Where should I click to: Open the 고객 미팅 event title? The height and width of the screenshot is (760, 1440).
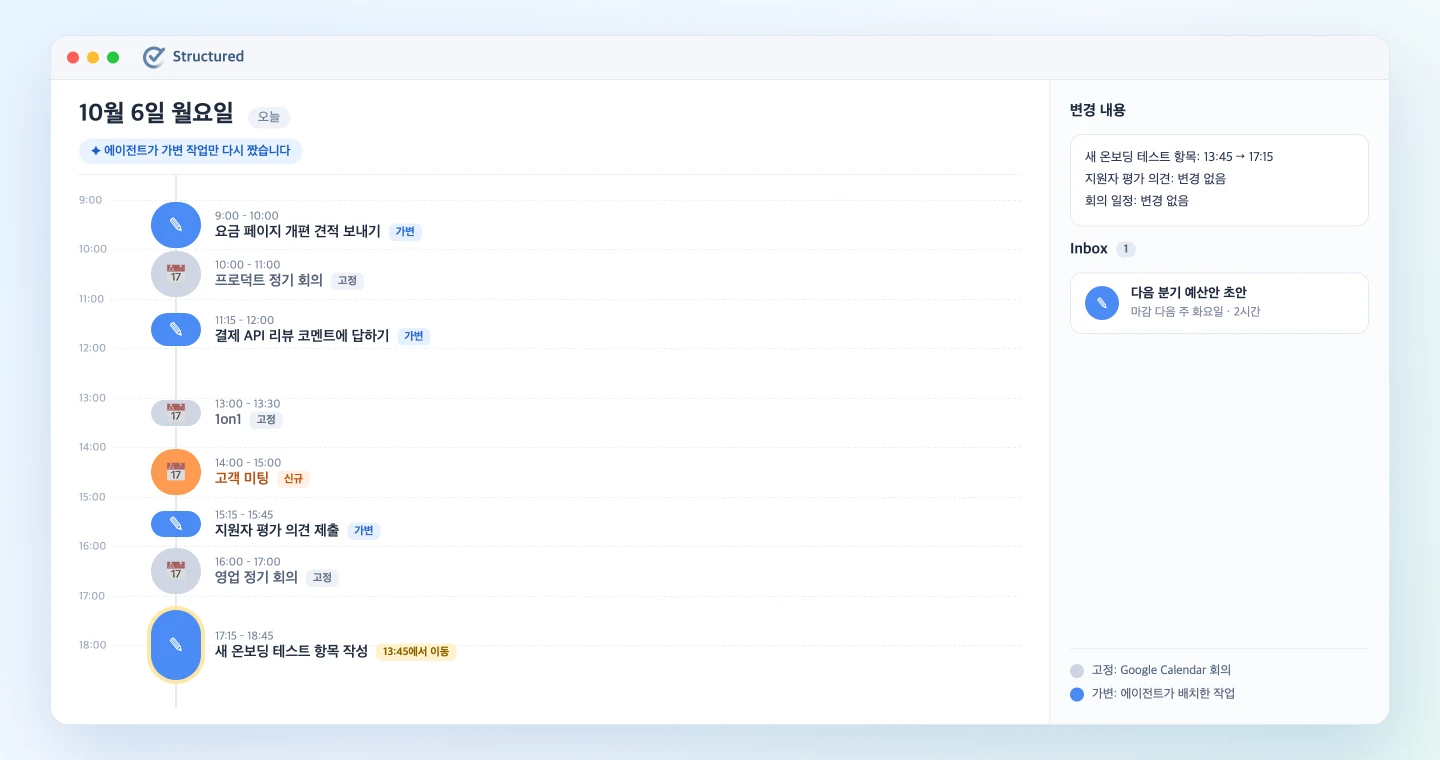(242, 479)
